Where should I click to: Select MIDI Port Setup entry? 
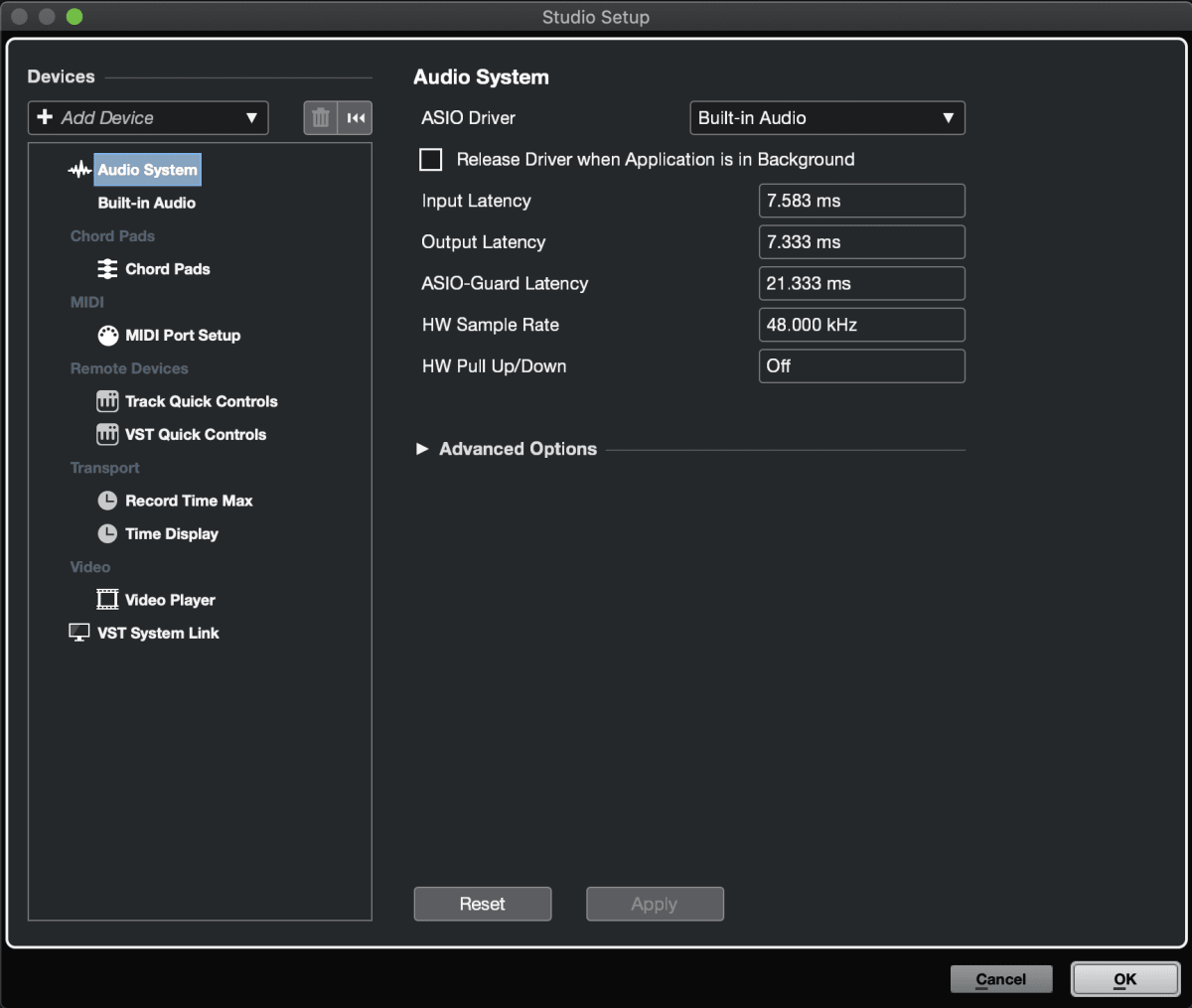183,336
